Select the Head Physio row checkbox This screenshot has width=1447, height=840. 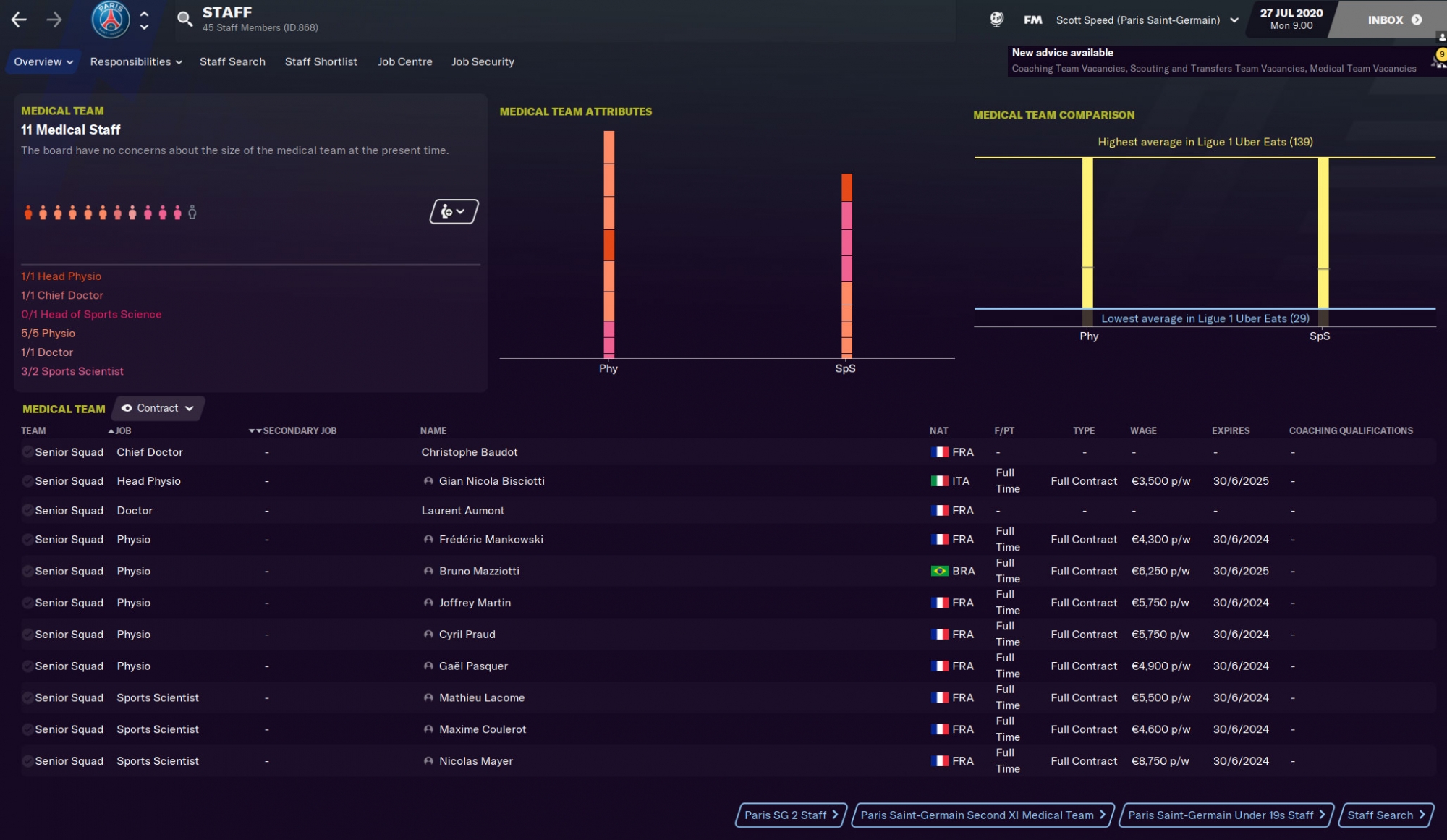click(27, 481)
